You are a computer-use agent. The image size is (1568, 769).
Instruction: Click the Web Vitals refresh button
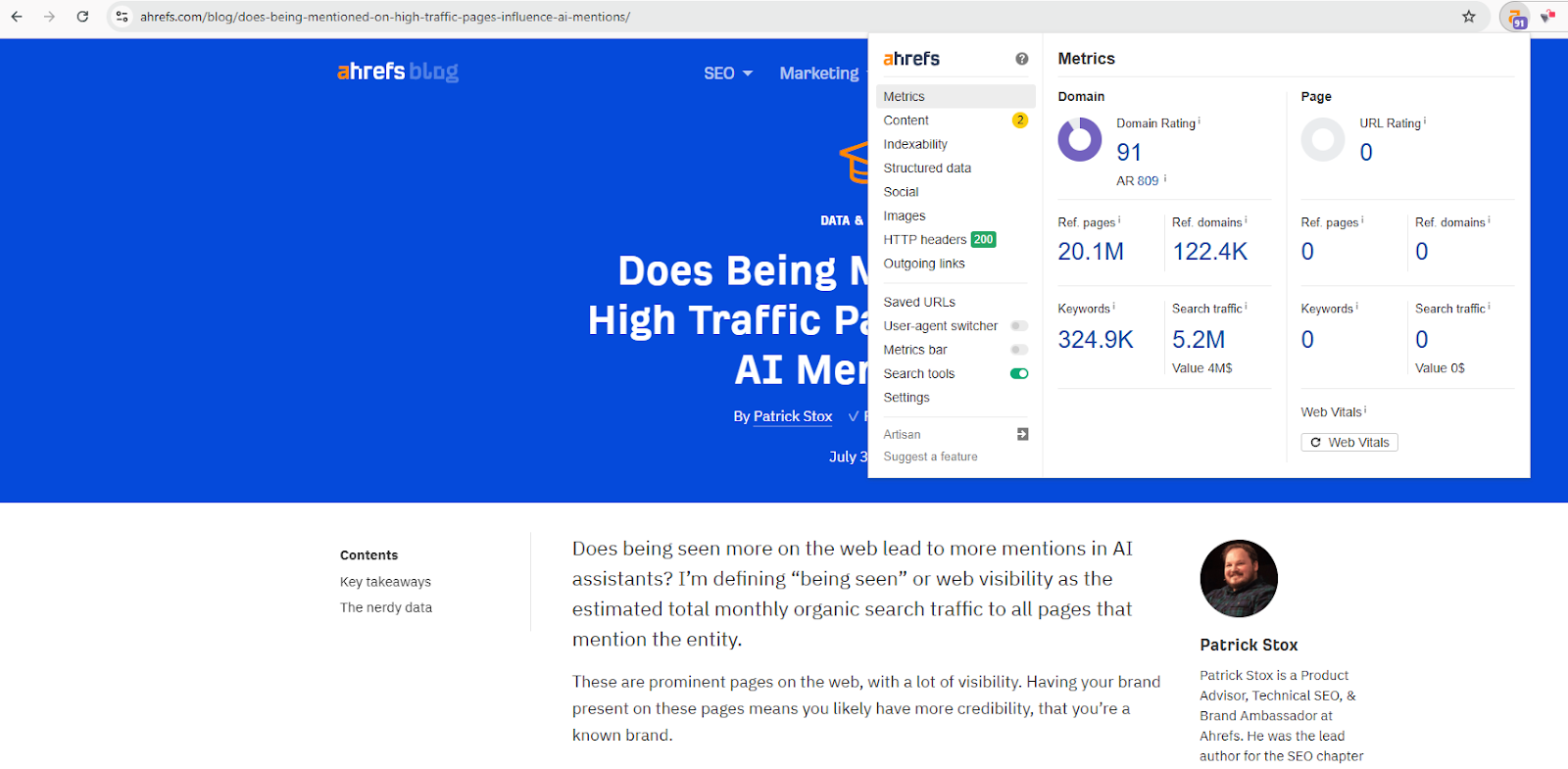[x=1349, y=443]
